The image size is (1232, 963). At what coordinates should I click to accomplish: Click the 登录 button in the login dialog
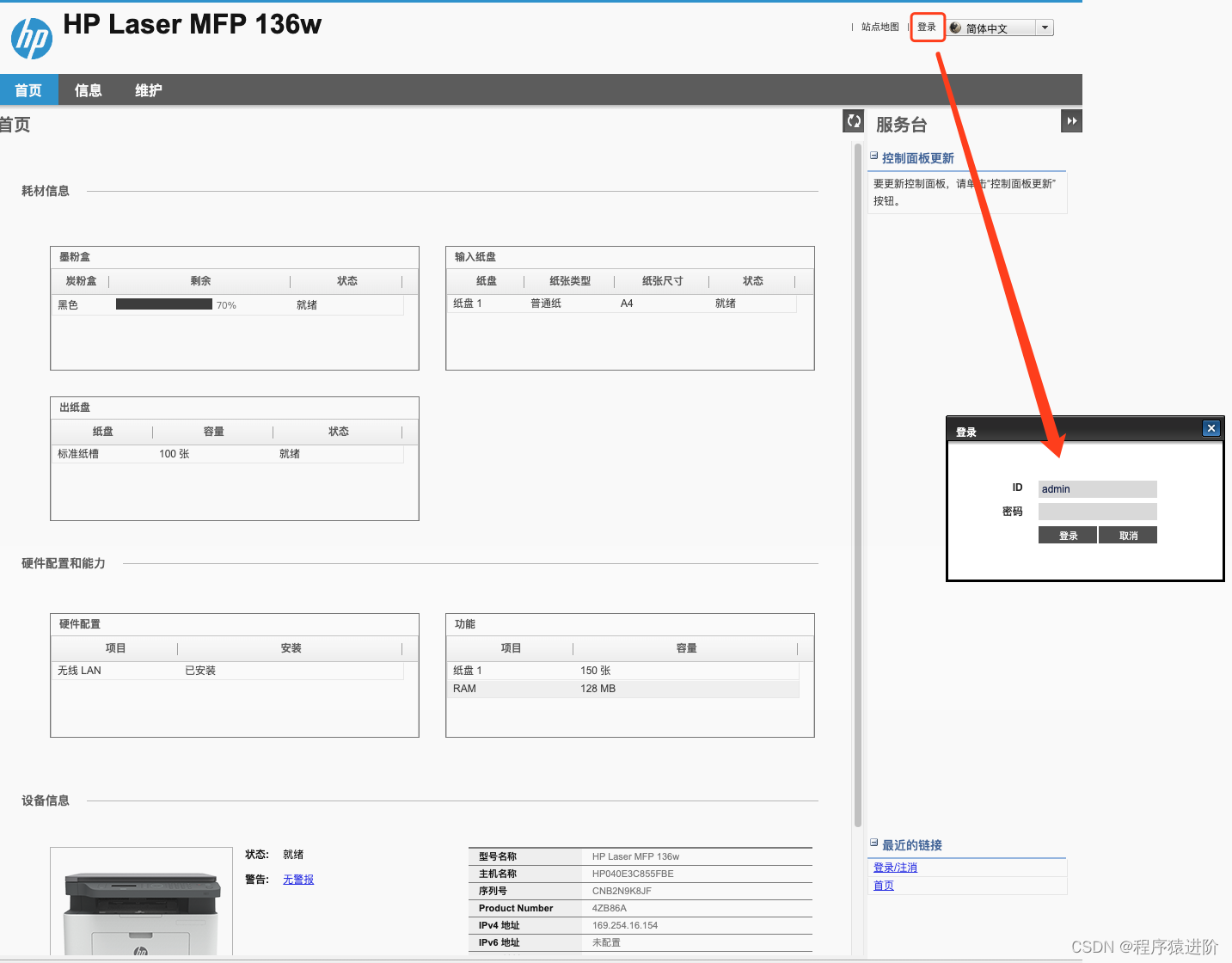[1068, 536]
